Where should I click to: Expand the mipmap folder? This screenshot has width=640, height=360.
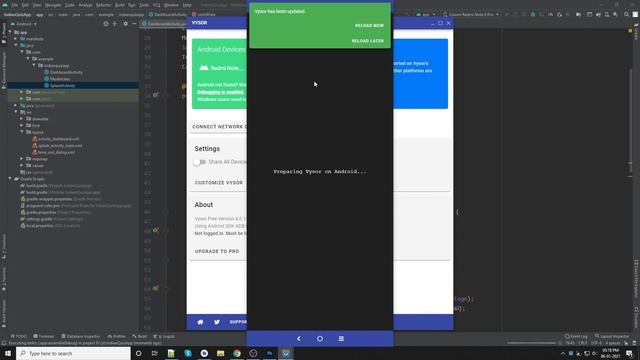pyautogui.click(x=22, y=159)
